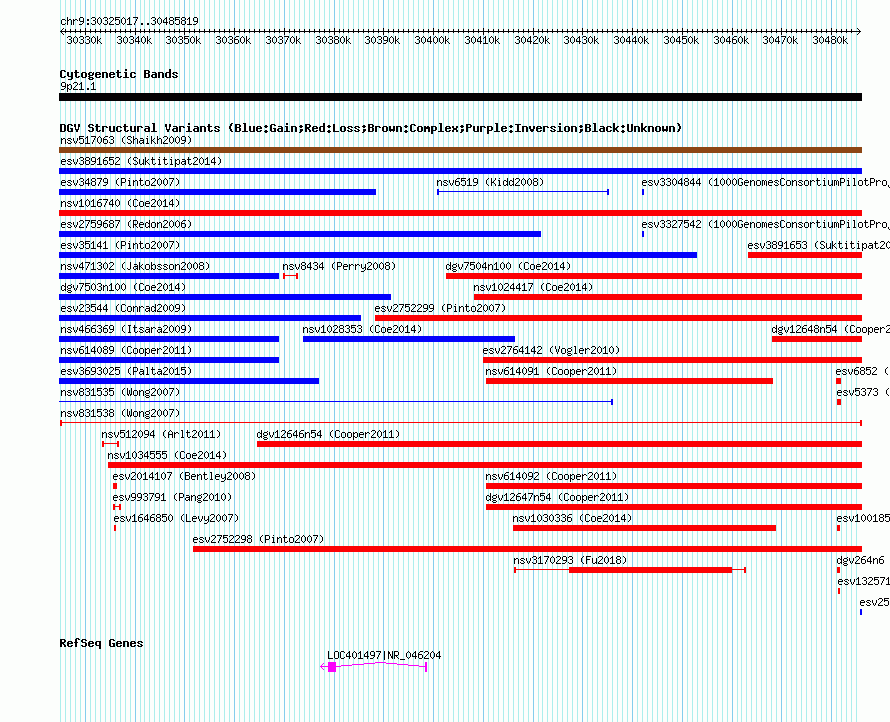
Task: Click the chr9:30325017..30485819 coordinate label
Action: click(129, 21)
